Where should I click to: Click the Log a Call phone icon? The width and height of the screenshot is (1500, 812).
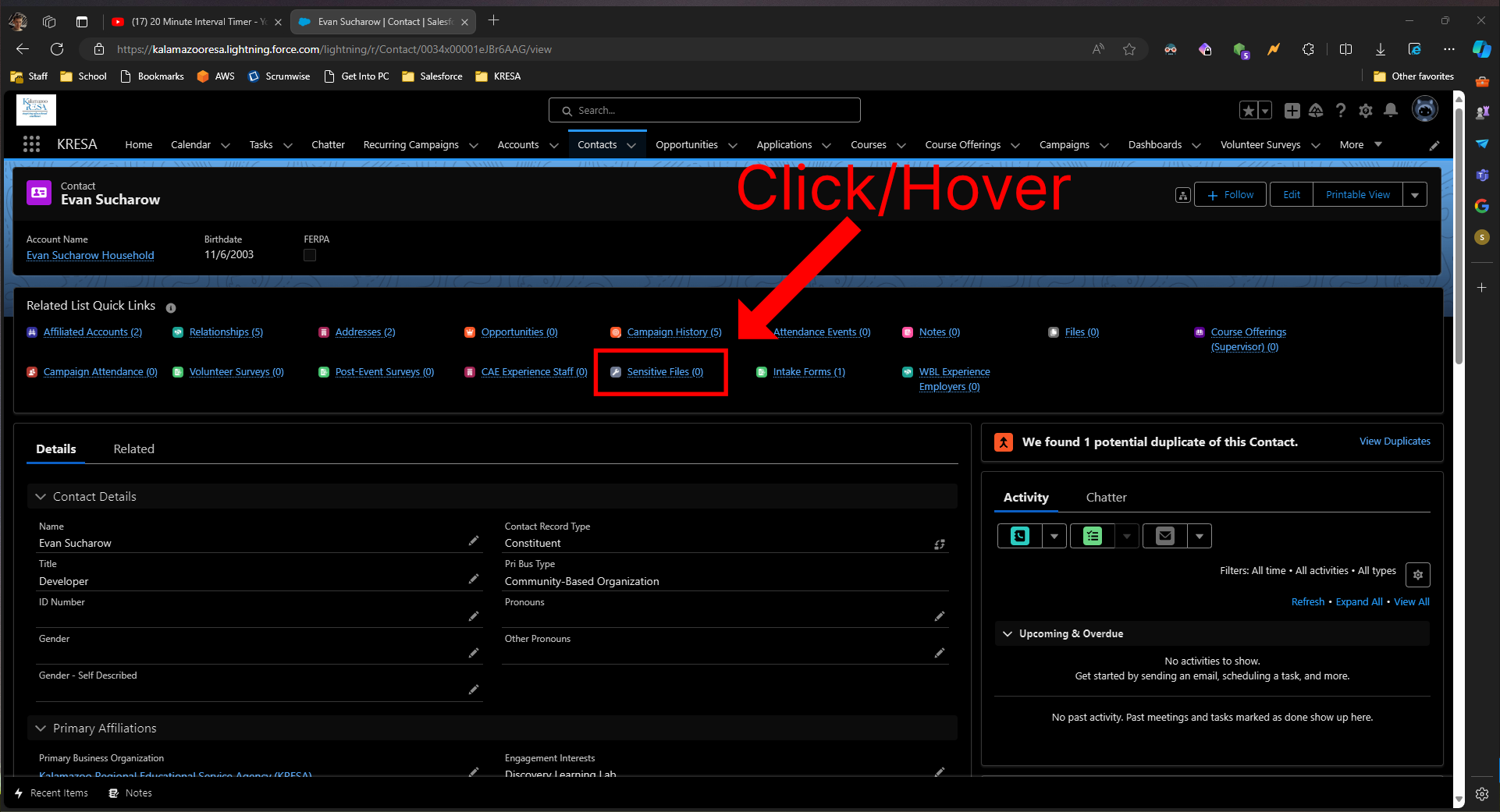(1019, 536)
